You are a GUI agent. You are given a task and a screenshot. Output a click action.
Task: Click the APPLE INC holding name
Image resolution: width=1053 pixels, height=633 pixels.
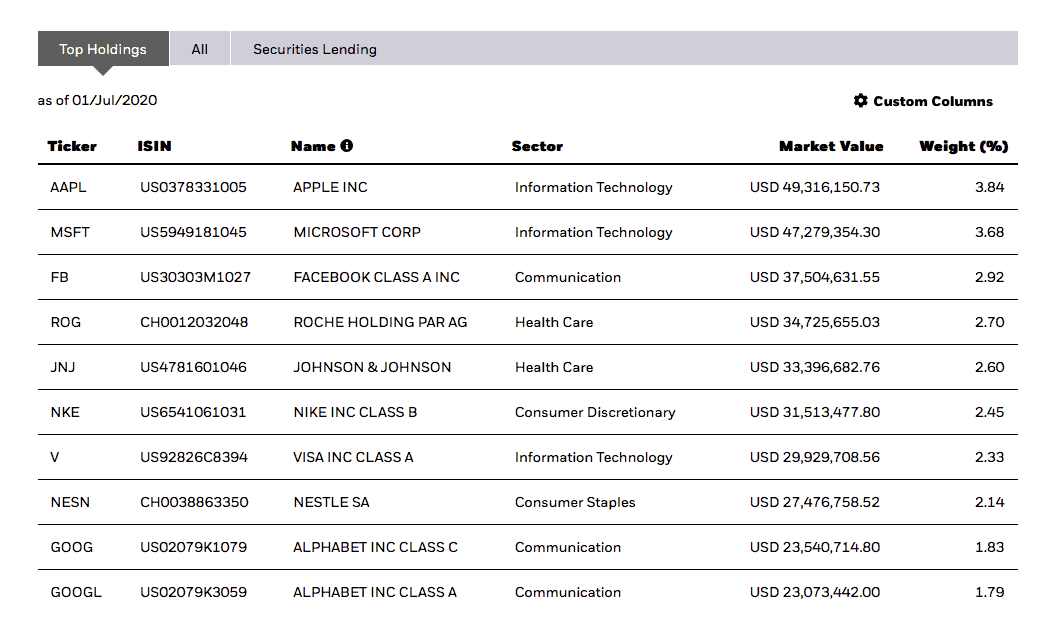330,187
